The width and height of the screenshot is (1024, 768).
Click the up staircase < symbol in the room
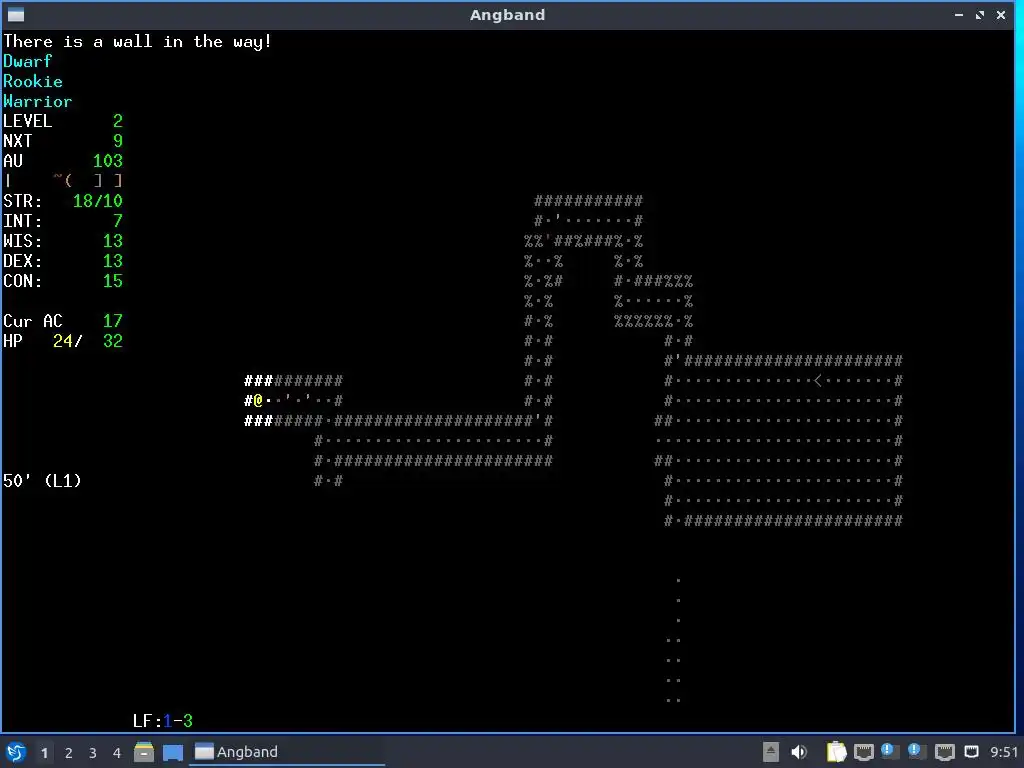(818, 380)
